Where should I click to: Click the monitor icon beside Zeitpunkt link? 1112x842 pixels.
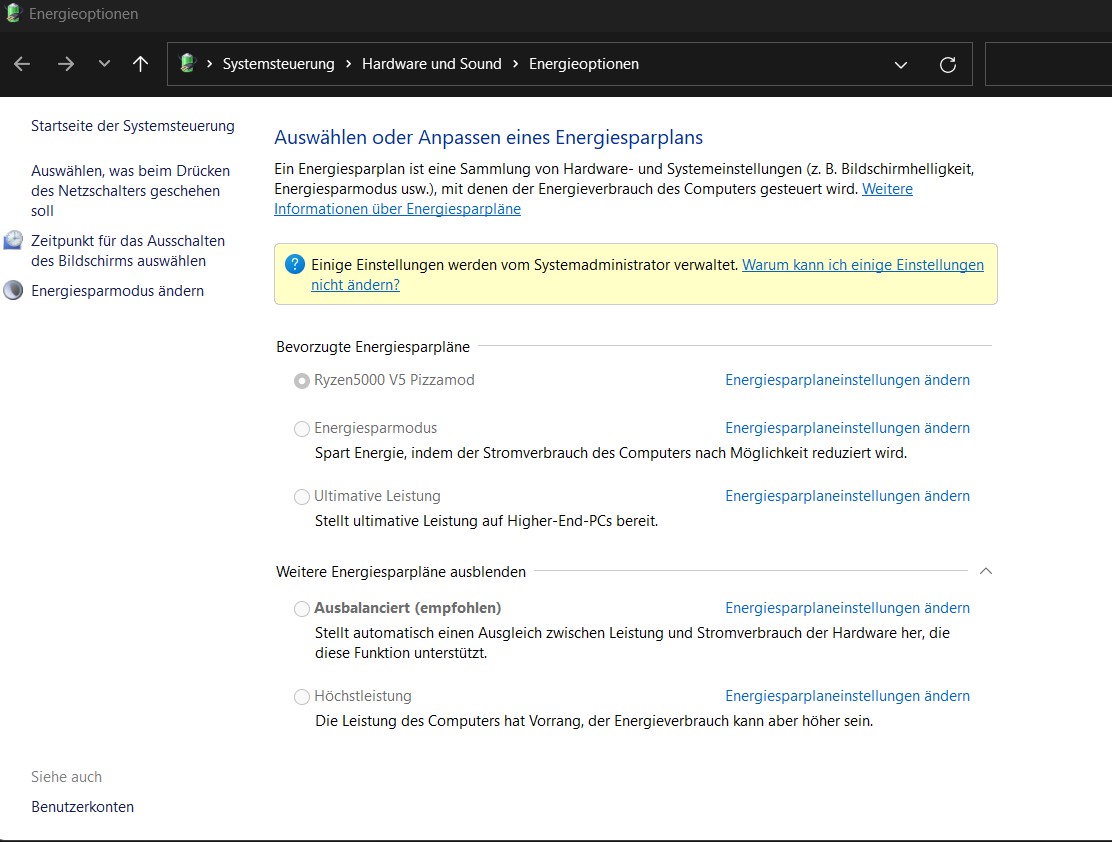tap(13, 240)
